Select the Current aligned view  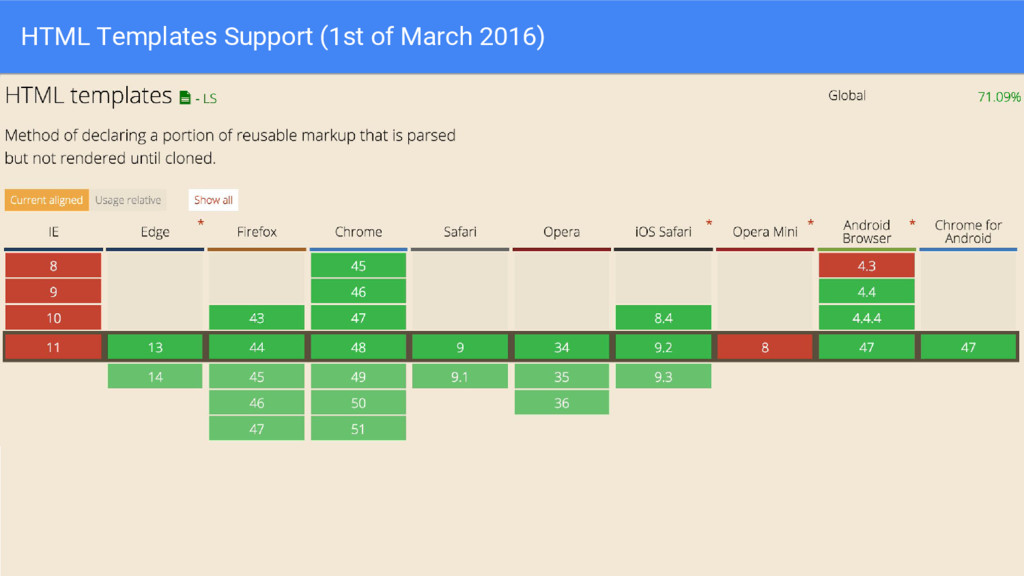click(46, 200)
